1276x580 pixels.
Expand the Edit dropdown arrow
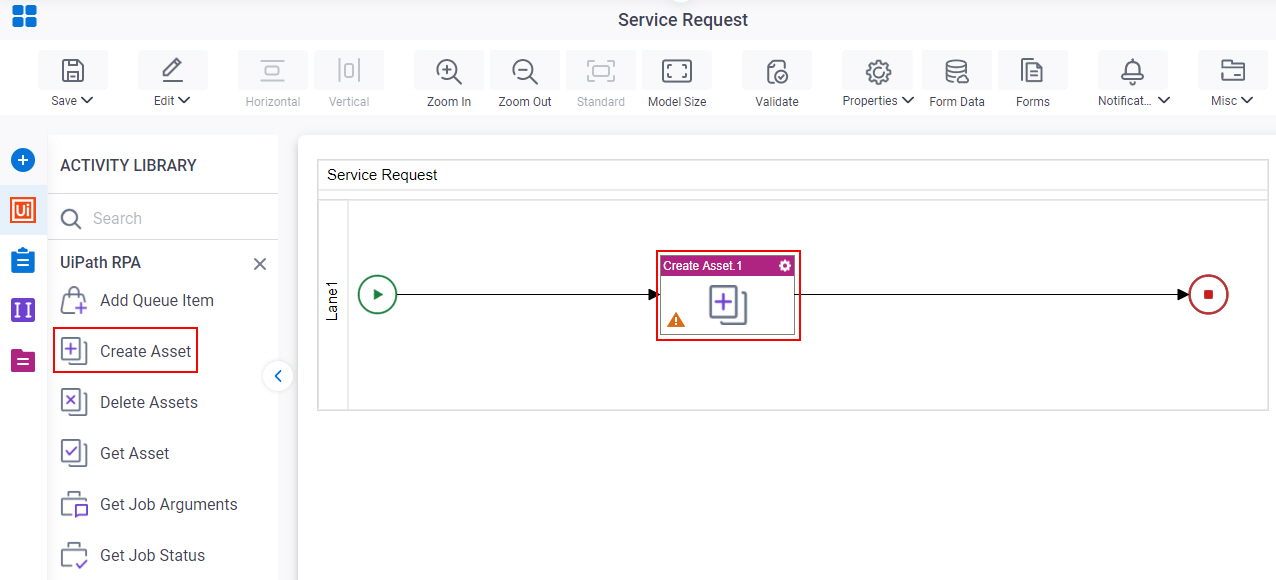point(184,100)
